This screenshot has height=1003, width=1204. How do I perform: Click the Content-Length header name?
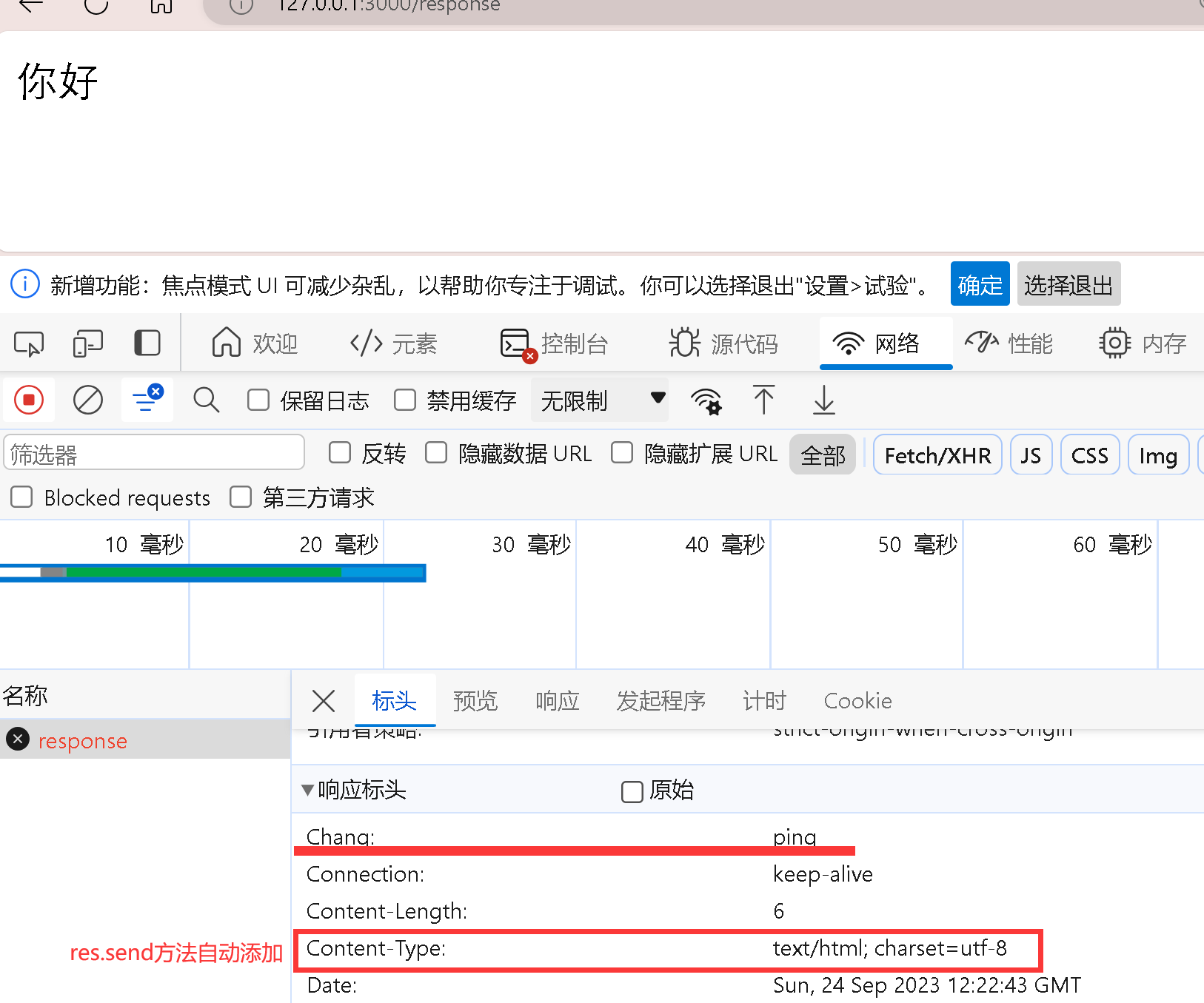387,911
